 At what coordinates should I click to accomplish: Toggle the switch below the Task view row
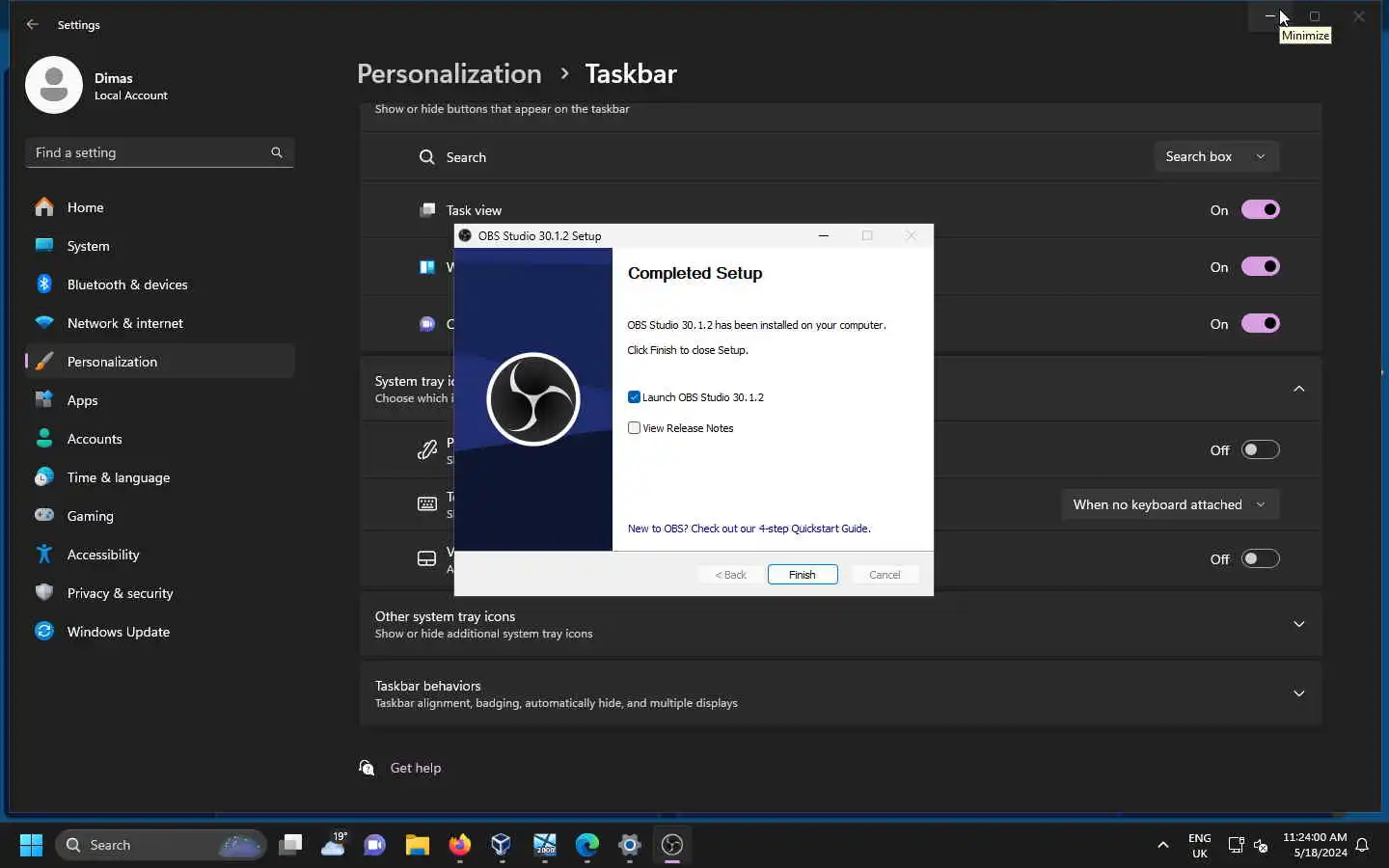[1260, 266]
